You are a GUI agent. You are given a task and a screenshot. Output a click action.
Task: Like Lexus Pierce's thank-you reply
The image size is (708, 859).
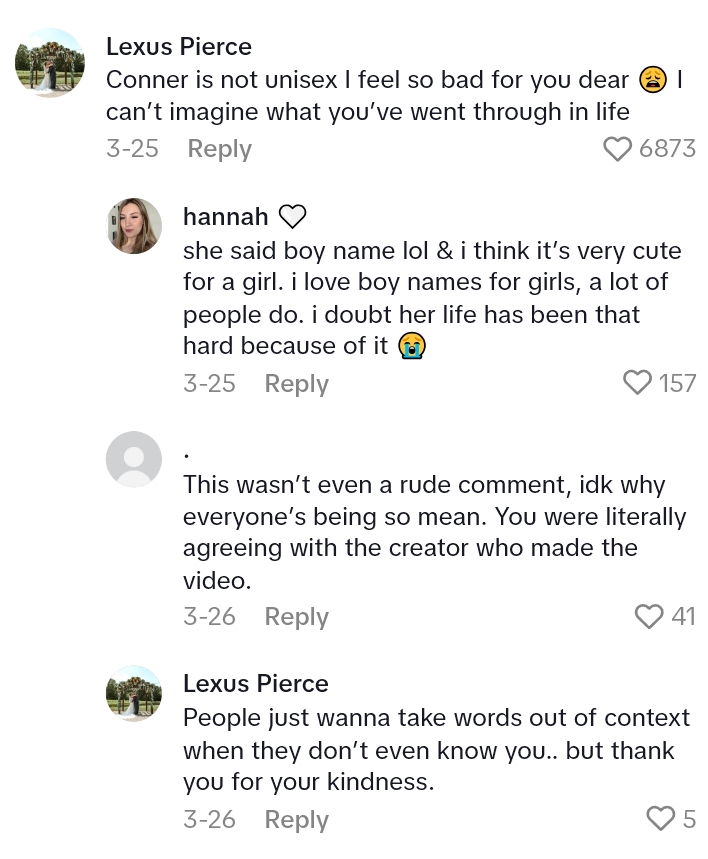pyautogui.click(x=661, y=819)
